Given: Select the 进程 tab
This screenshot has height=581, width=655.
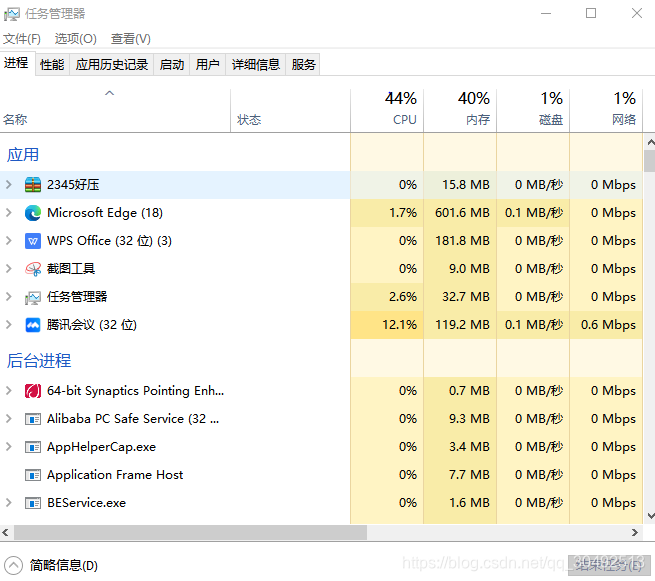Looking at the screenshot, I should pos(16,63).
